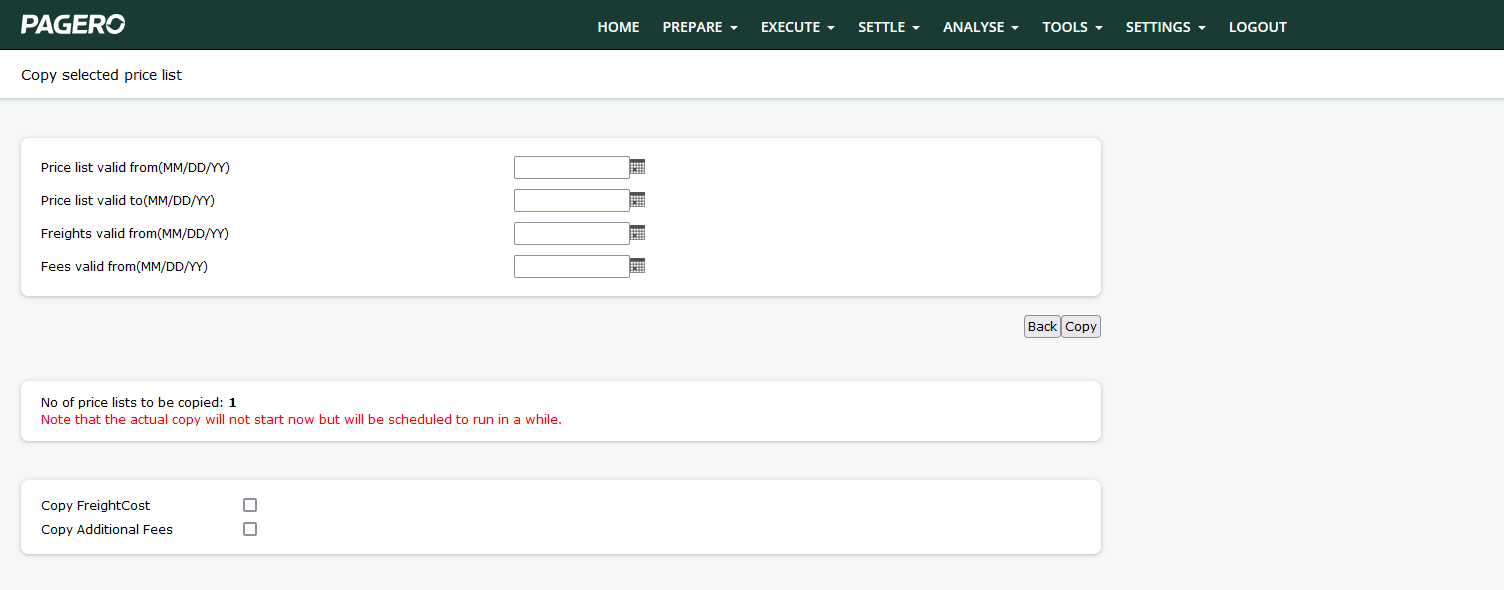Go to the Home page

pos(618,27)
